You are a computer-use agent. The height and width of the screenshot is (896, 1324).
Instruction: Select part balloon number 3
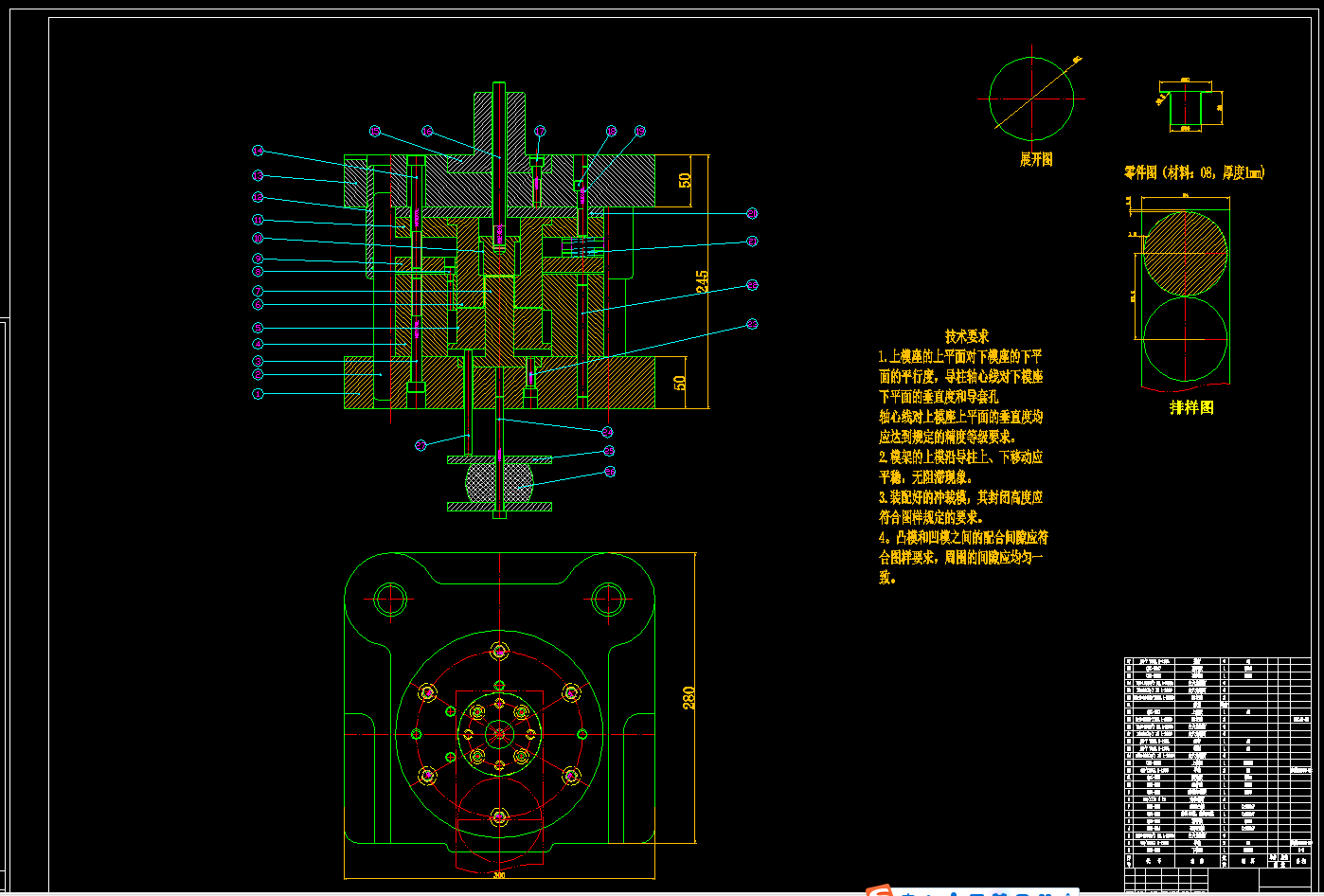(258, 361)
